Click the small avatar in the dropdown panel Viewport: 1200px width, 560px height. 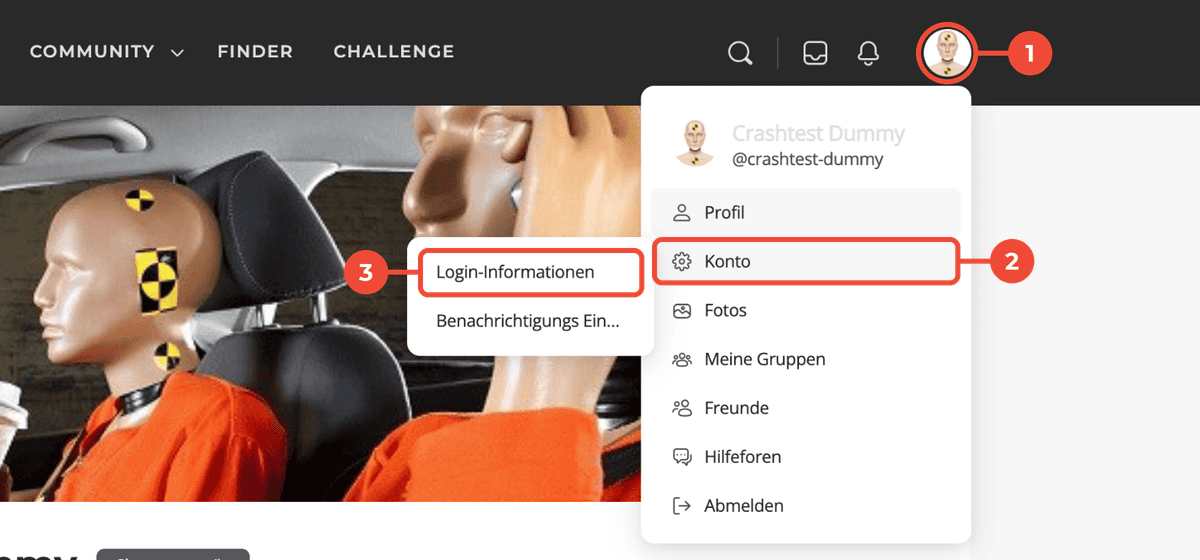pyautogui.click(x=694, y=144)
